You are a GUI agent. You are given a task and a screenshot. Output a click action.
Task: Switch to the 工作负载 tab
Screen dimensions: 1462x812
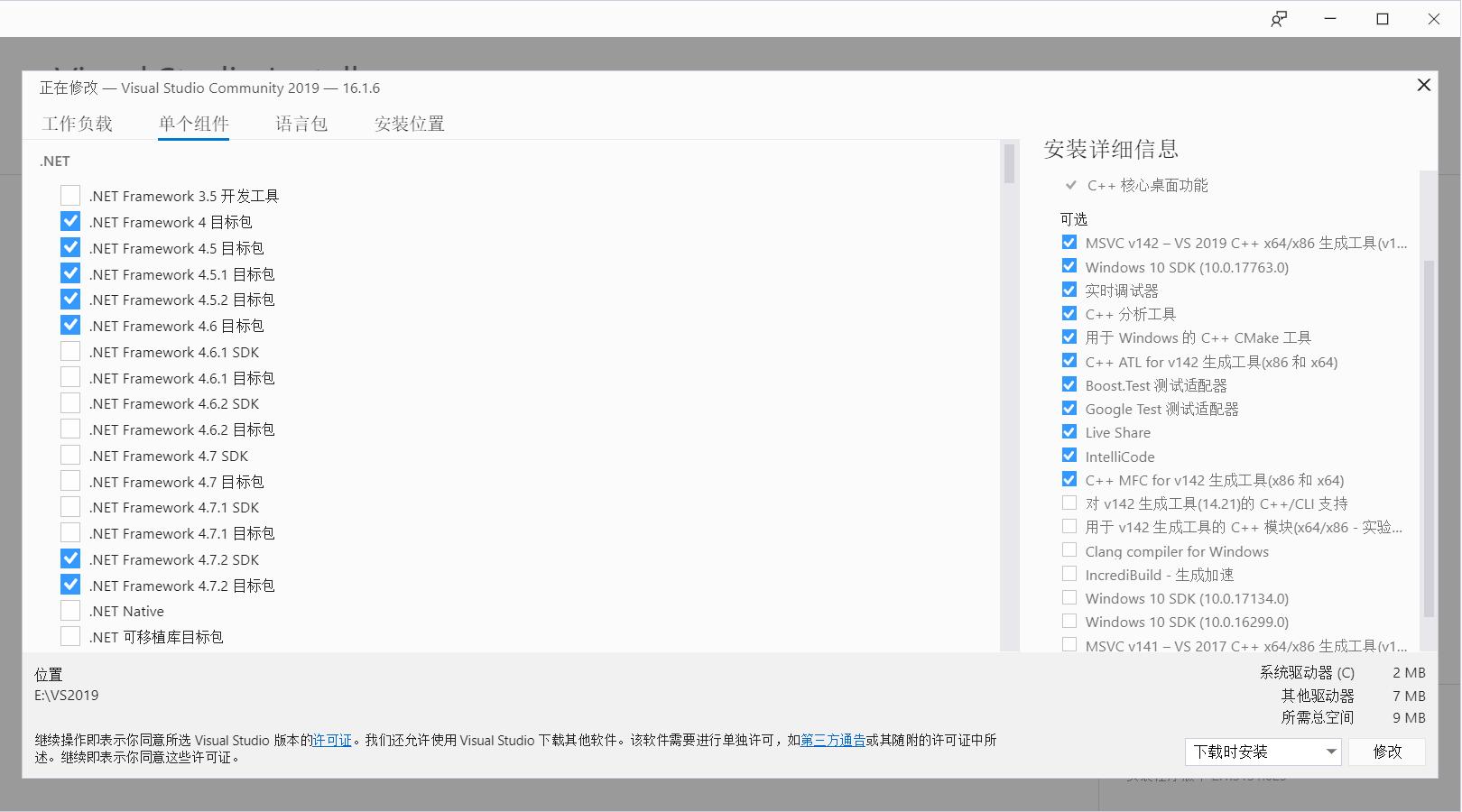(x=77, y=124)
